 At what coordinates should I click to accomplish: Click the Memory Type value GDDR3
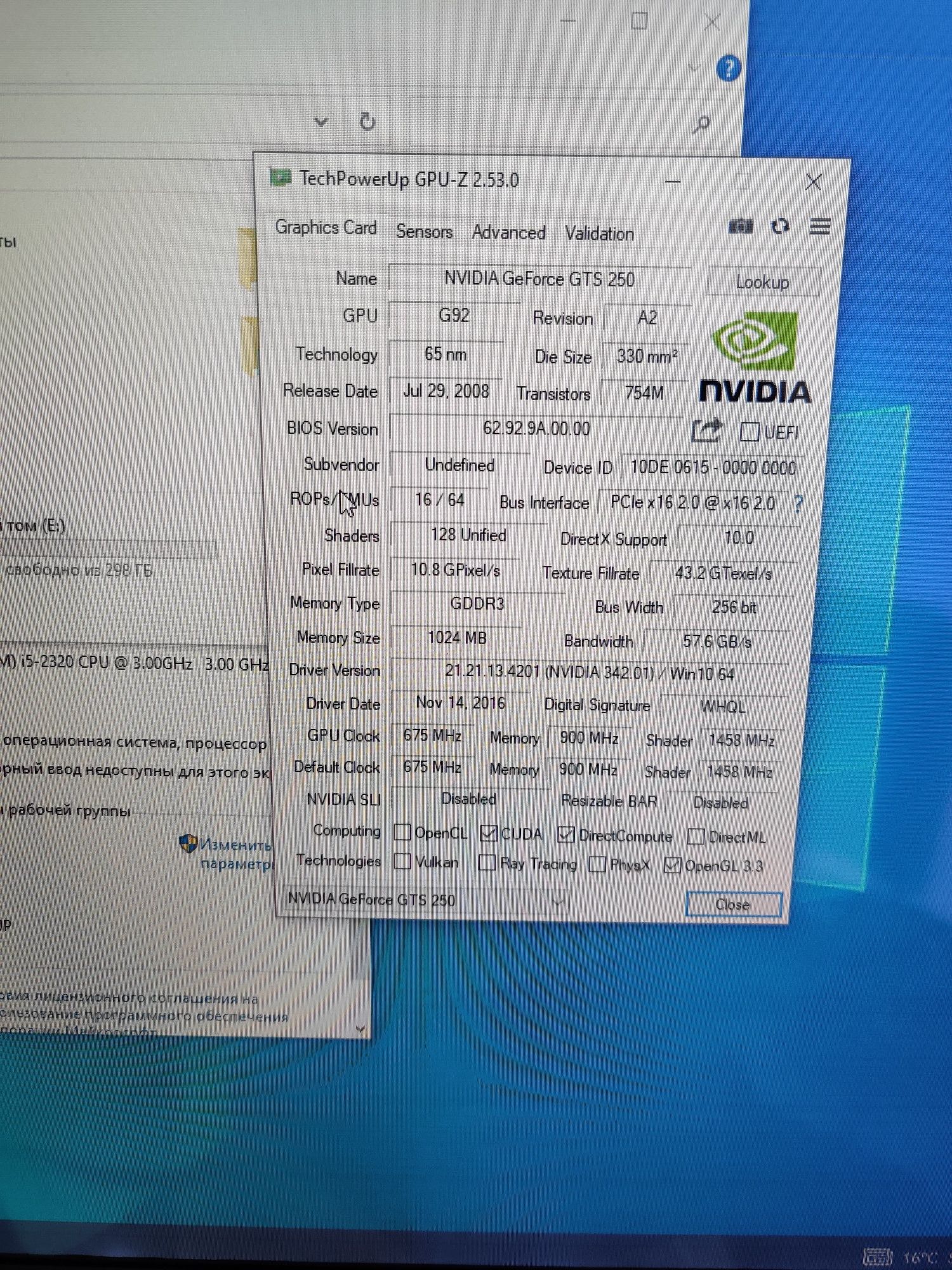pos(477,603)
